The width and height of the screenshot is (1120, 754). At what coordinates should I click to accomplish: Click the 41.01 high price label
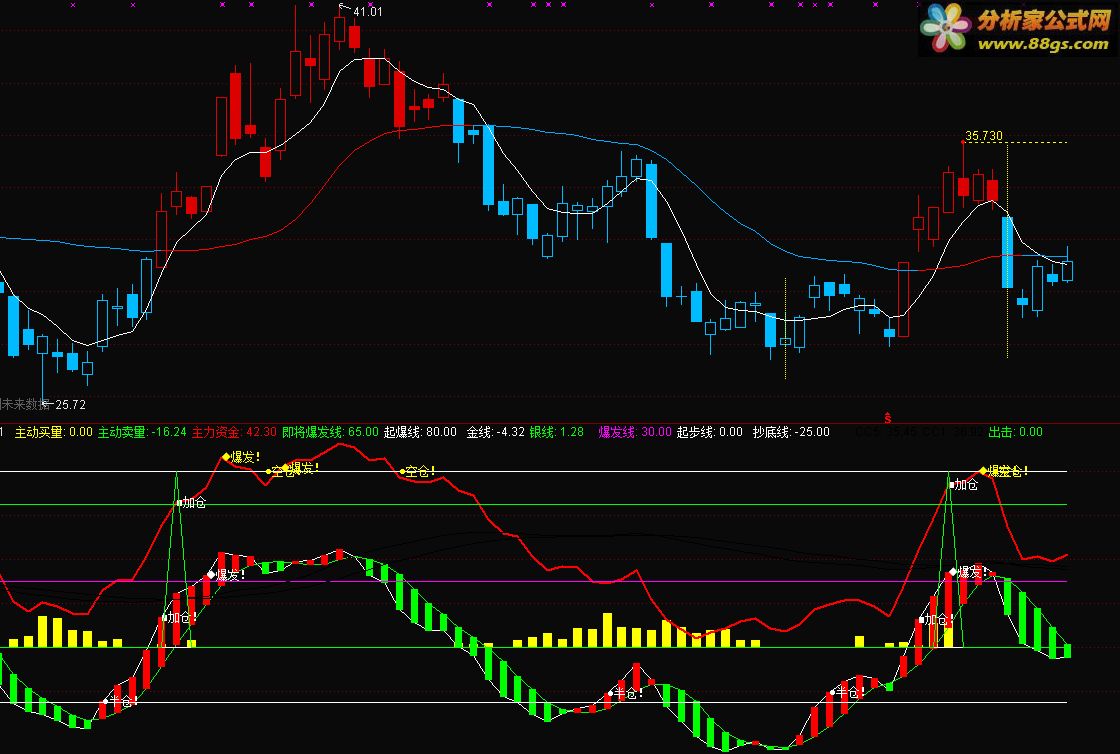(368, 12)
